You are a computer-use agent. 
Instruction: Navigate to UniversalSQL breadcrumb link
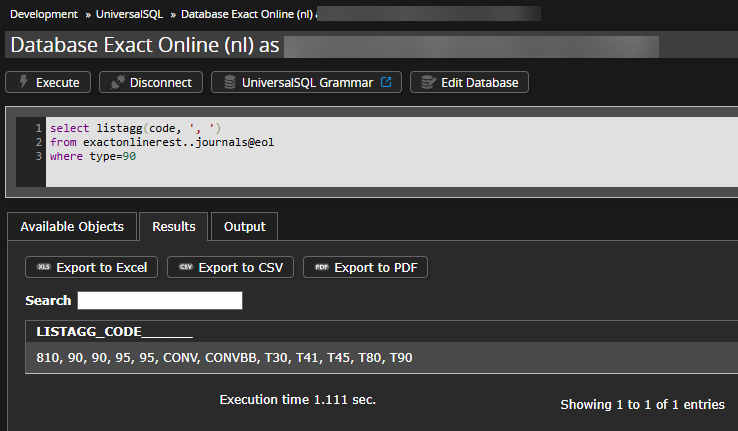pos(132,15)
